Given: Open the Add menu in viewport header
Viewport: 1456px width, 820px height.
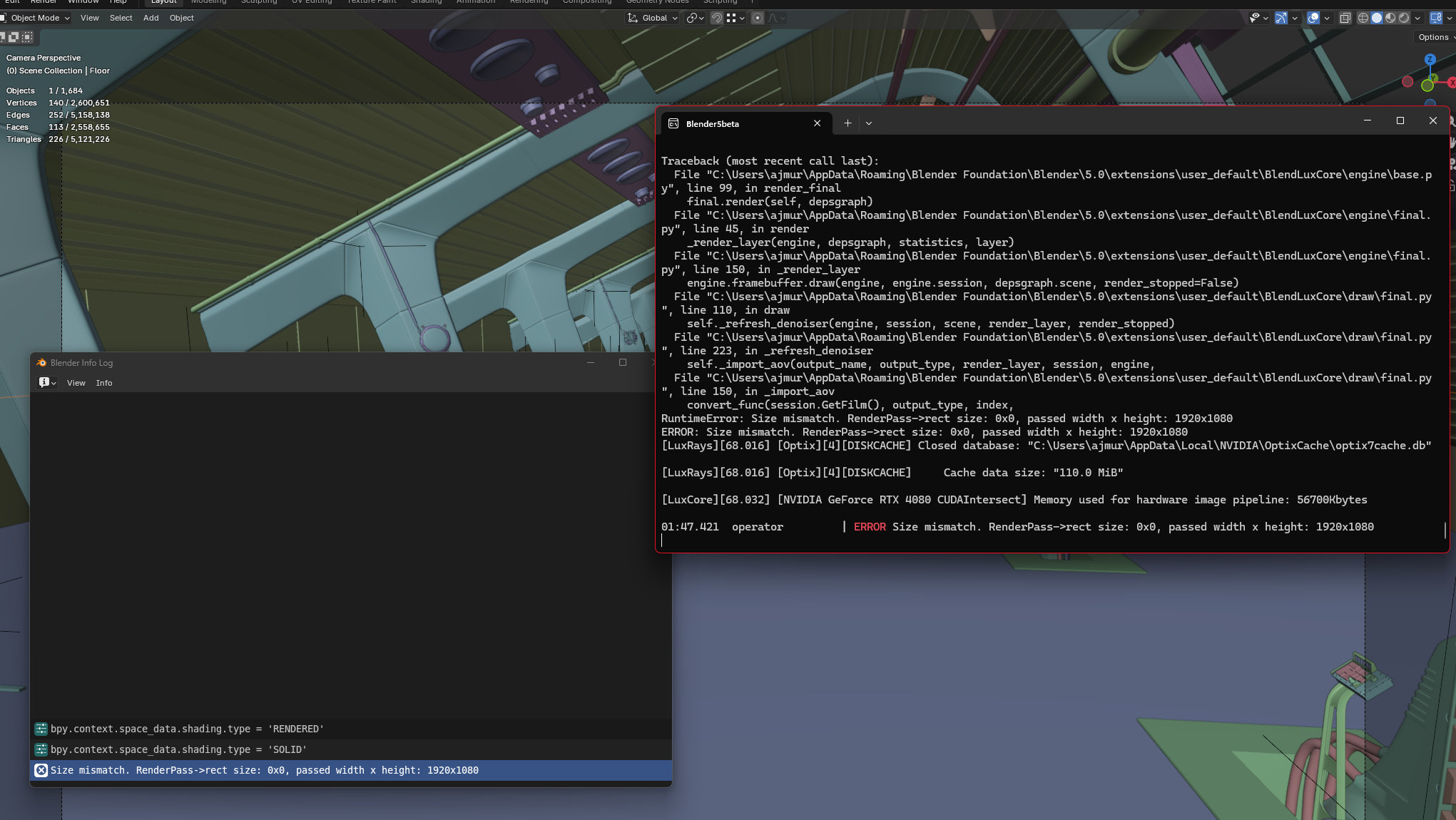Looking at the screenshot, I should (151, 18).
